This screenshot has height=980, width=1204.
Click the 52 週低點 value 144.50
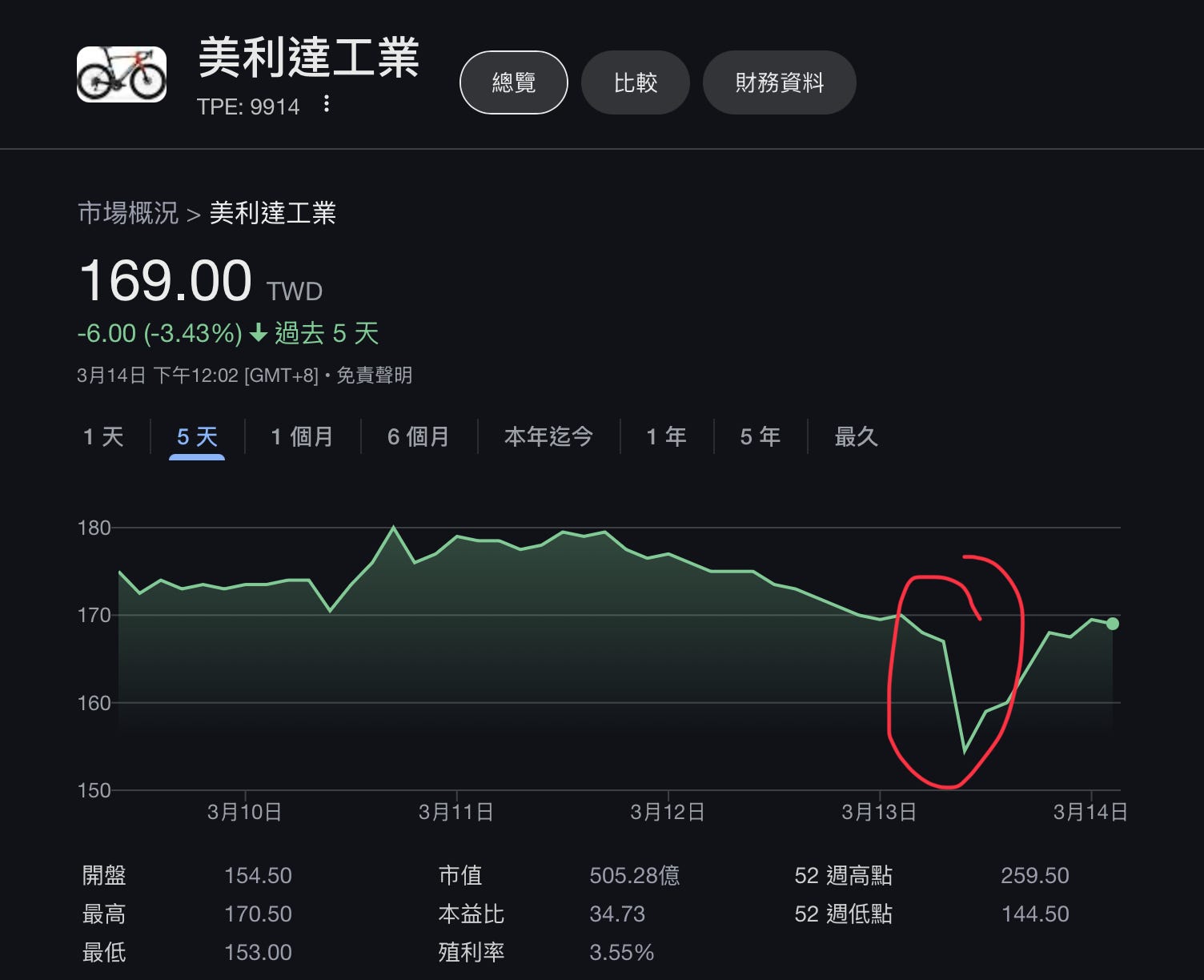tap(1034, 914)
